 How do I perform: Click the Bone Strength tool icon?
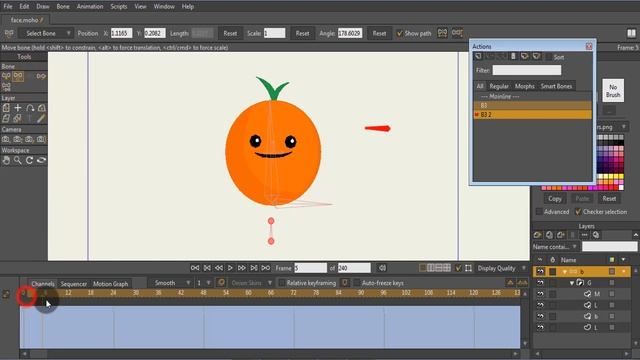coord(6,87)
